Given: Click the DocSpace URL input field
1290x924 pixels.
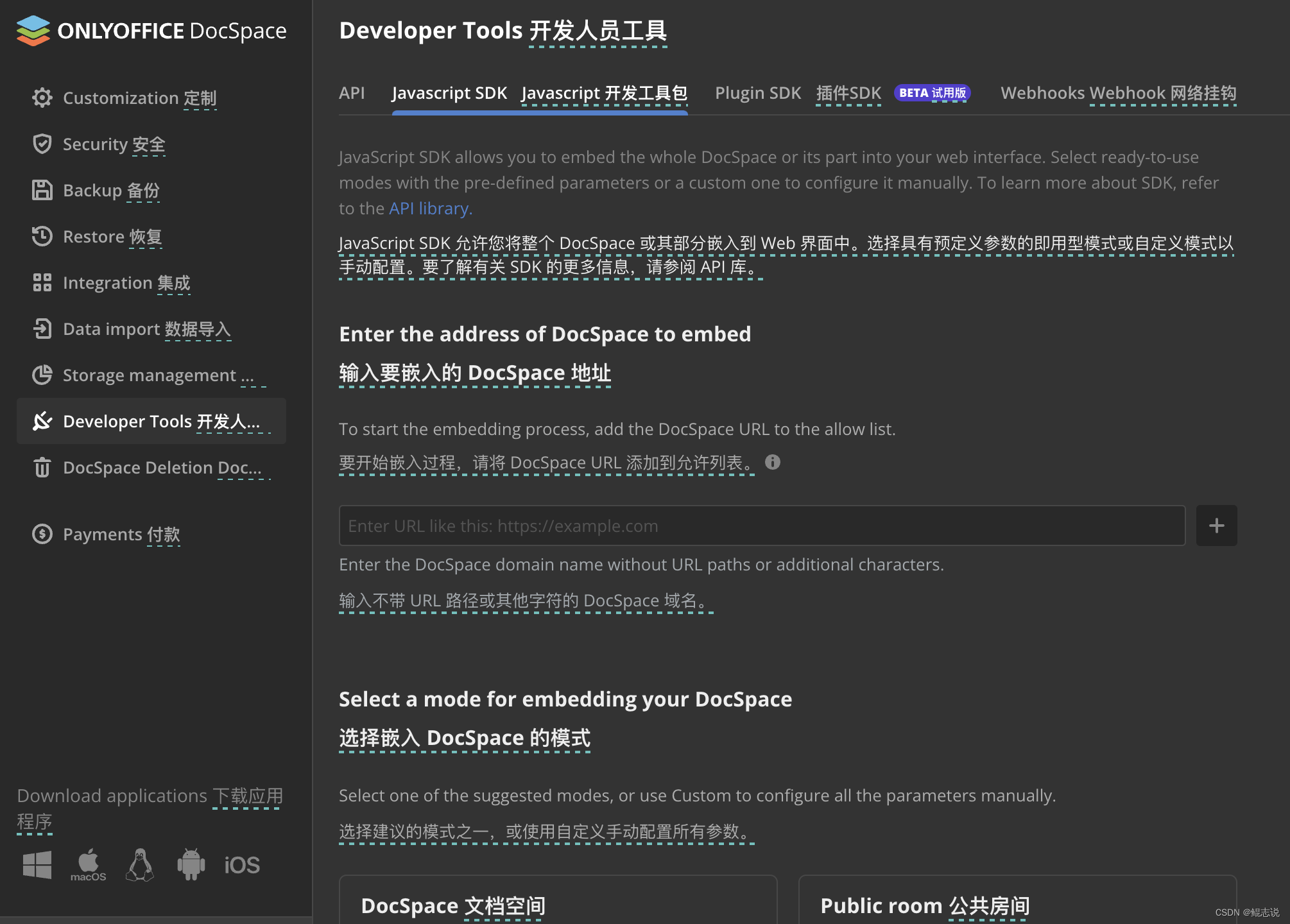Looking at the screenshot, I should [x=762, y=526].
